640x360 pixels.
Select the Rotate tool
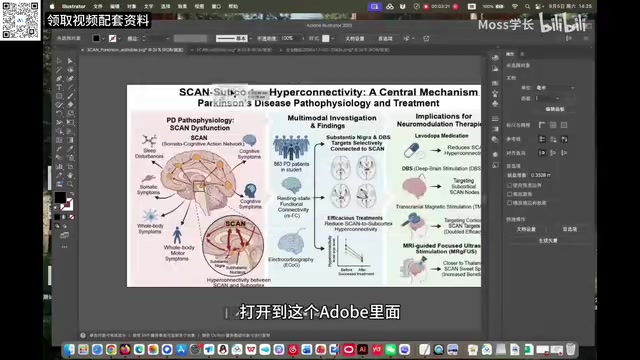pos(59,113)
